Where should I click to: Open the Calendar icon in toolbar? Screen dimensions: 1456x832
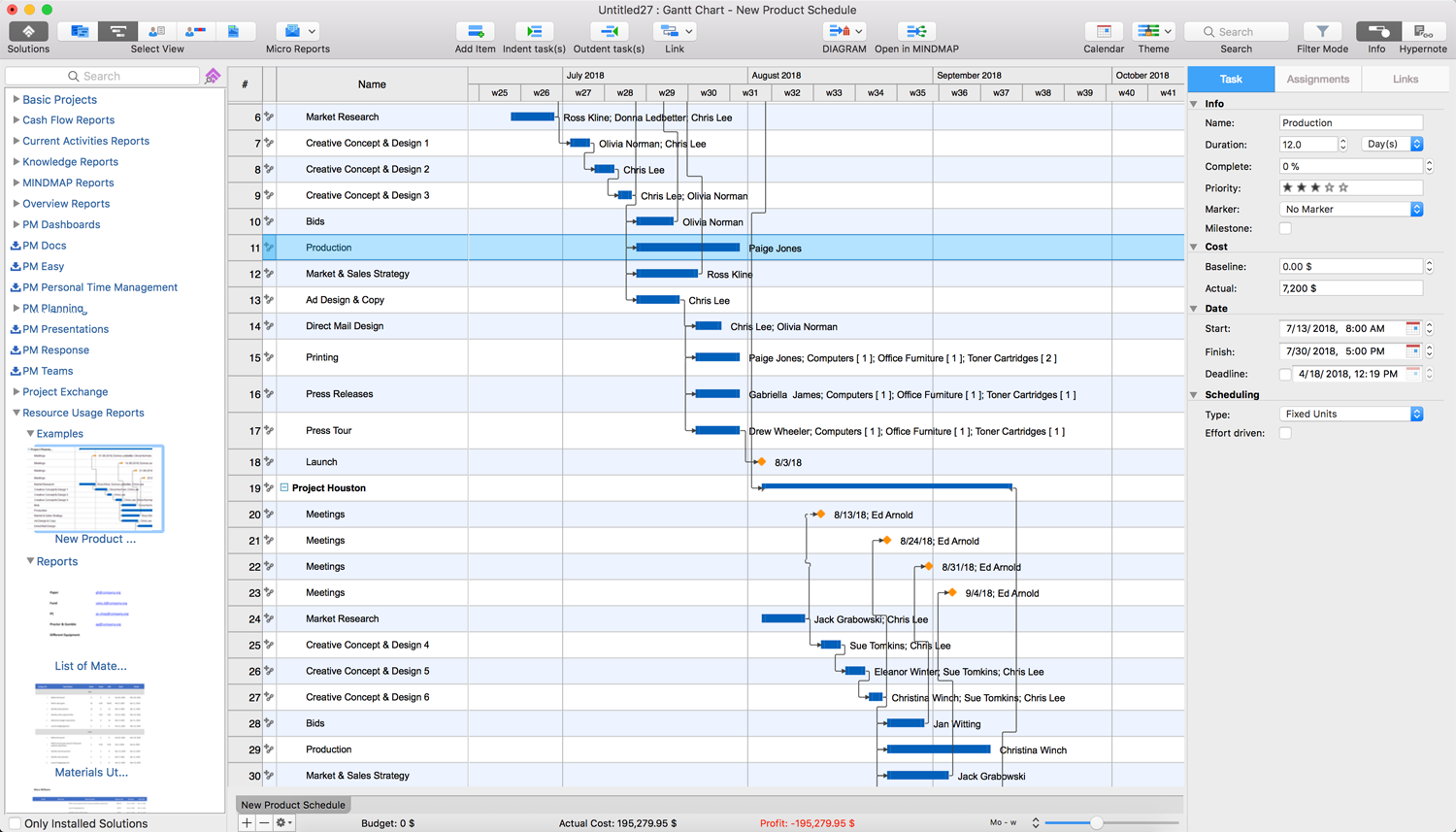pyautogui.click(x=1104, y=32)
